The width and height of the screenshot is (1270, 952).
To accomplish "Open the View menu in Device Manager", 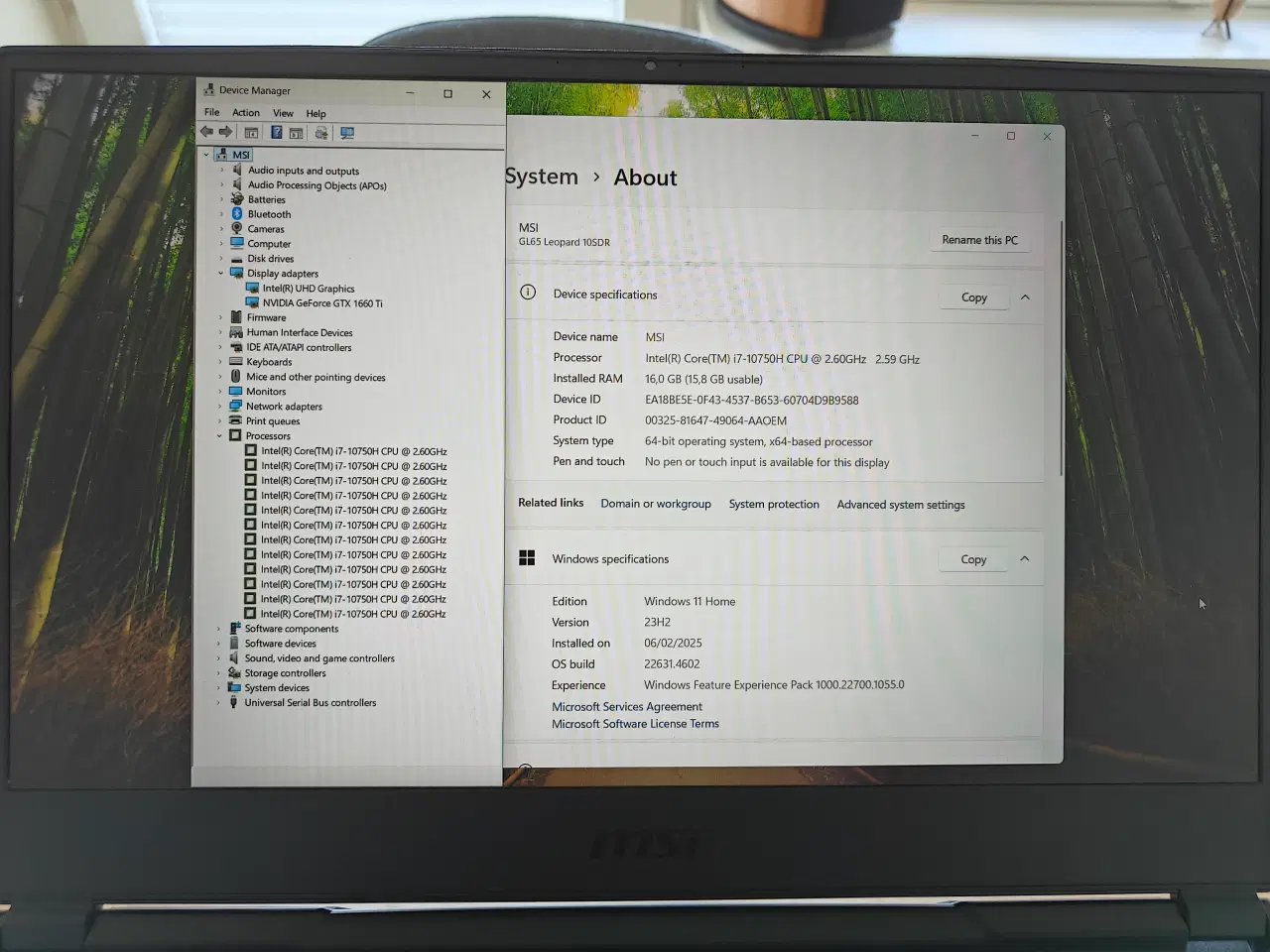I will 283,113.
